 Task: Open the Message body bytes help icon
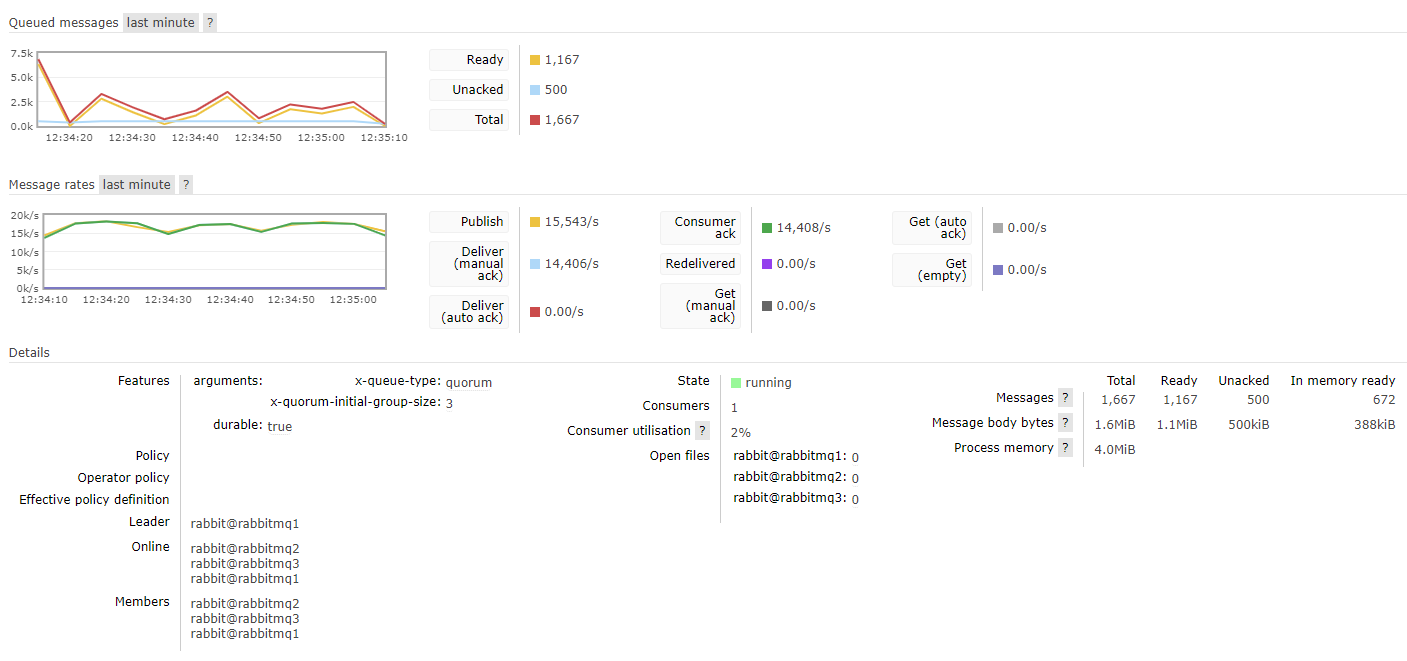pos(1067,422)
